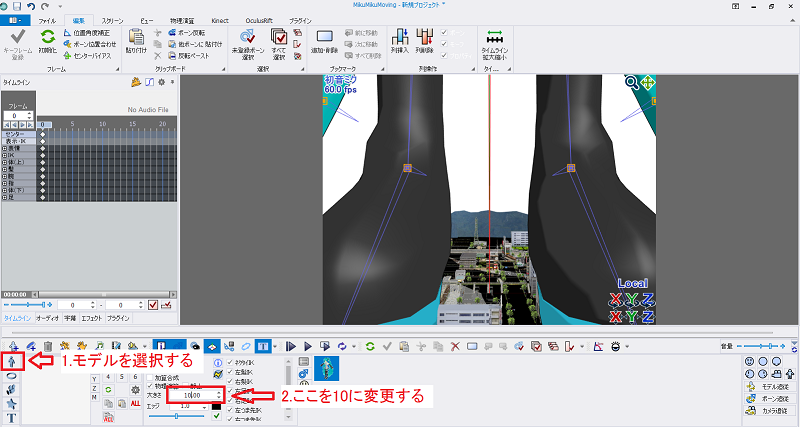
Task: Click すべて選択 icon in ribbon
Action: (279, 37)
